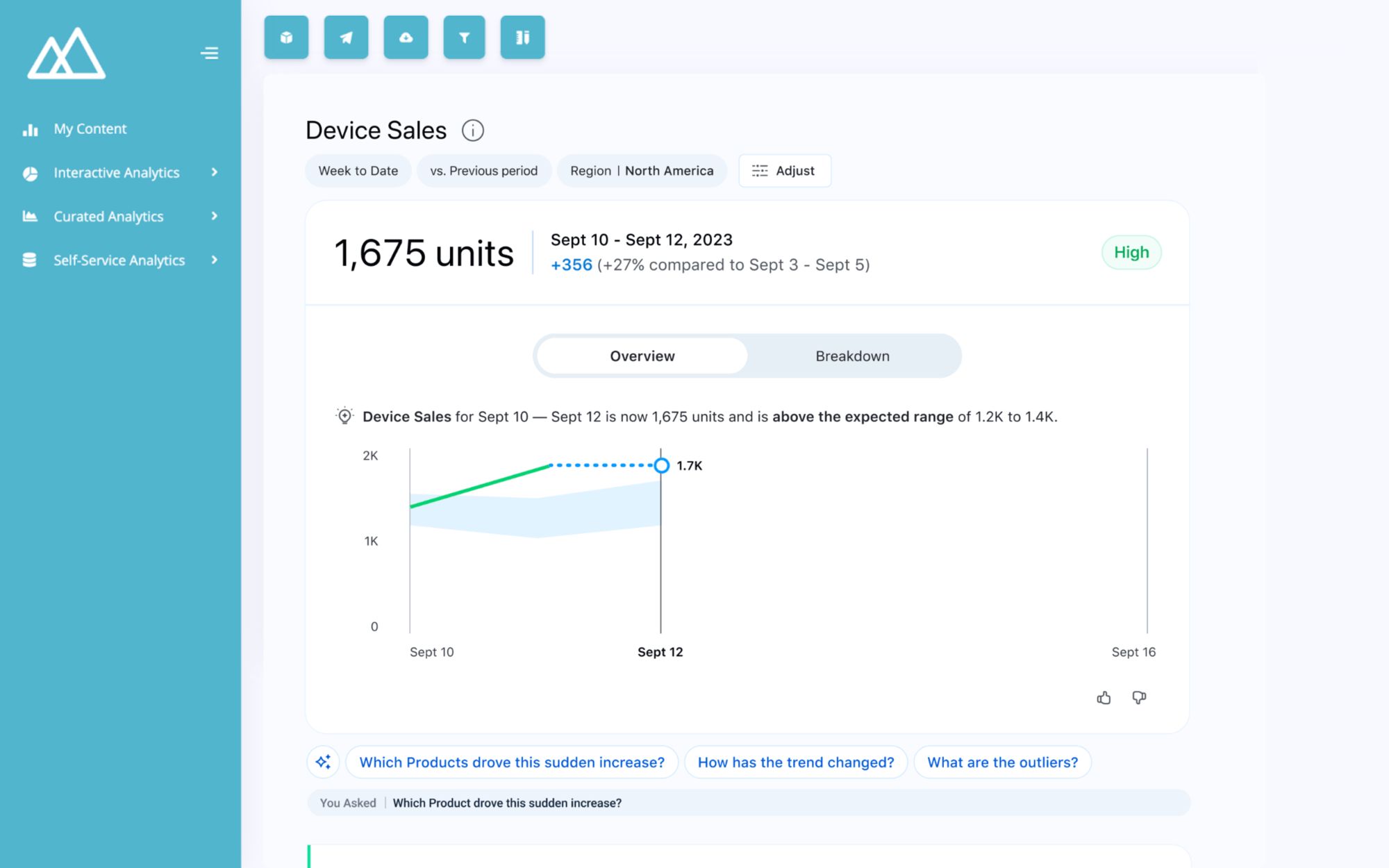Collapse sidebar with hamburger menu icon

(209, 53)
